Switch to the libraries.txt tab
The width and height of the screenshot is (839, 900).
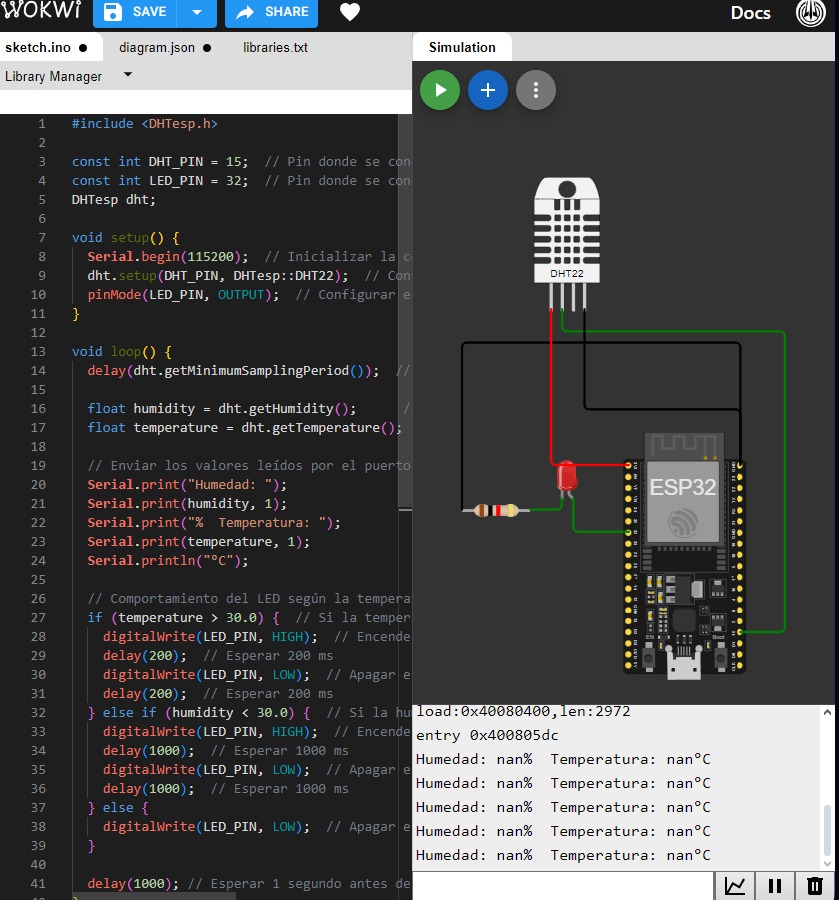point(275,47)
